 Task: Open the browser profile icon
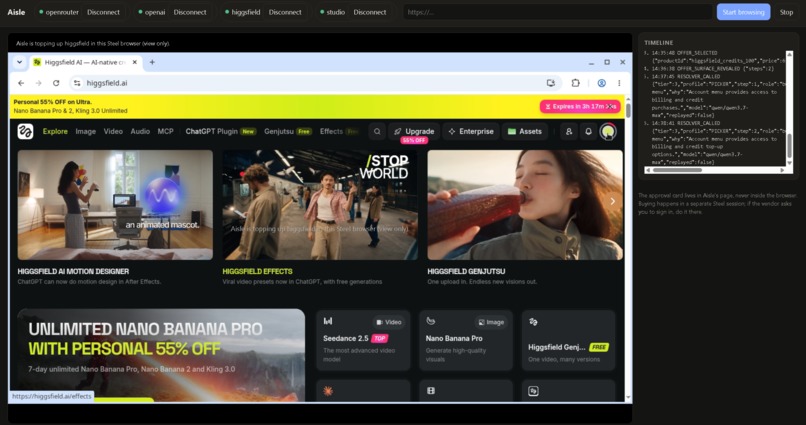click(601, 83)
